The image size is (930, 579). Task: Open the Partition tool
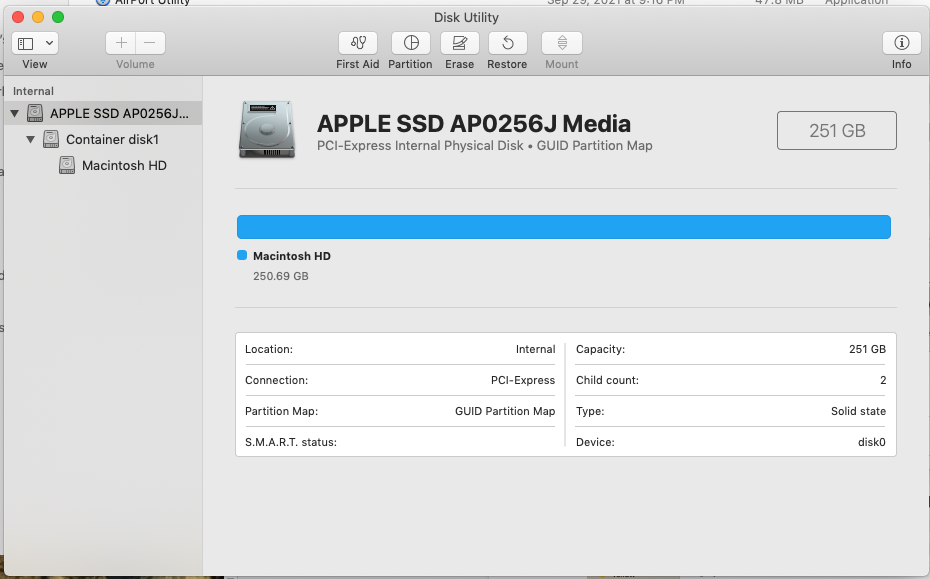click(410, 43)
